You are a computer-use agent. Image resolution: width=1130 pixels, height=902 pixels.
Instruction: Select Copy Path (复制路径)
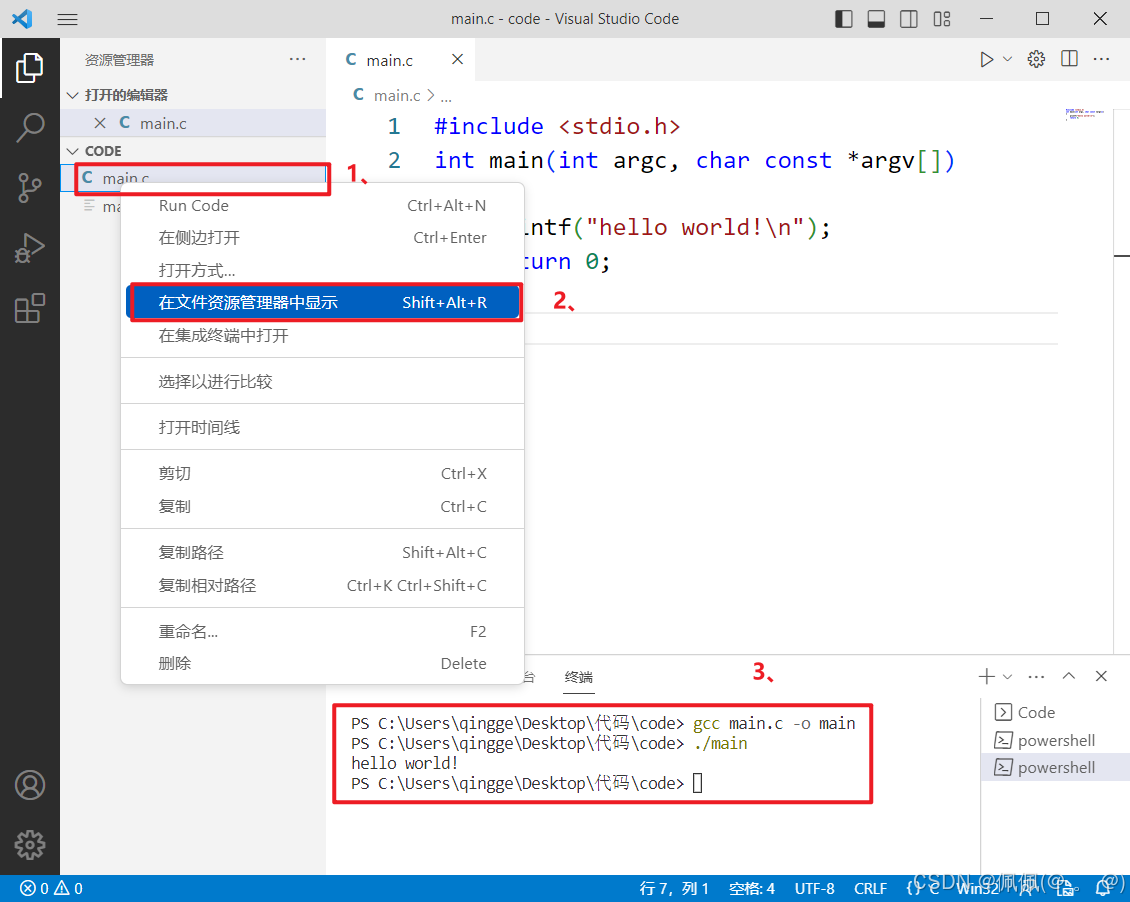(x=322, y=553)
